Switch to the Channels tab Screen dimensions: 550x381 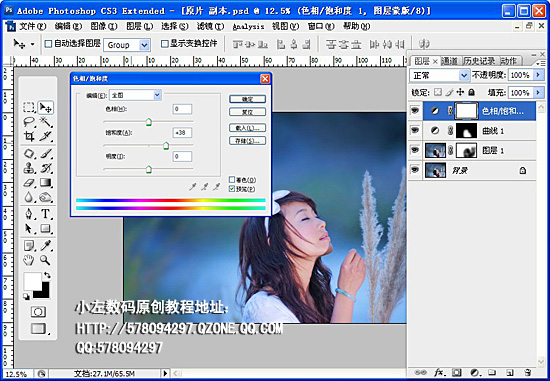pos(450,61)
